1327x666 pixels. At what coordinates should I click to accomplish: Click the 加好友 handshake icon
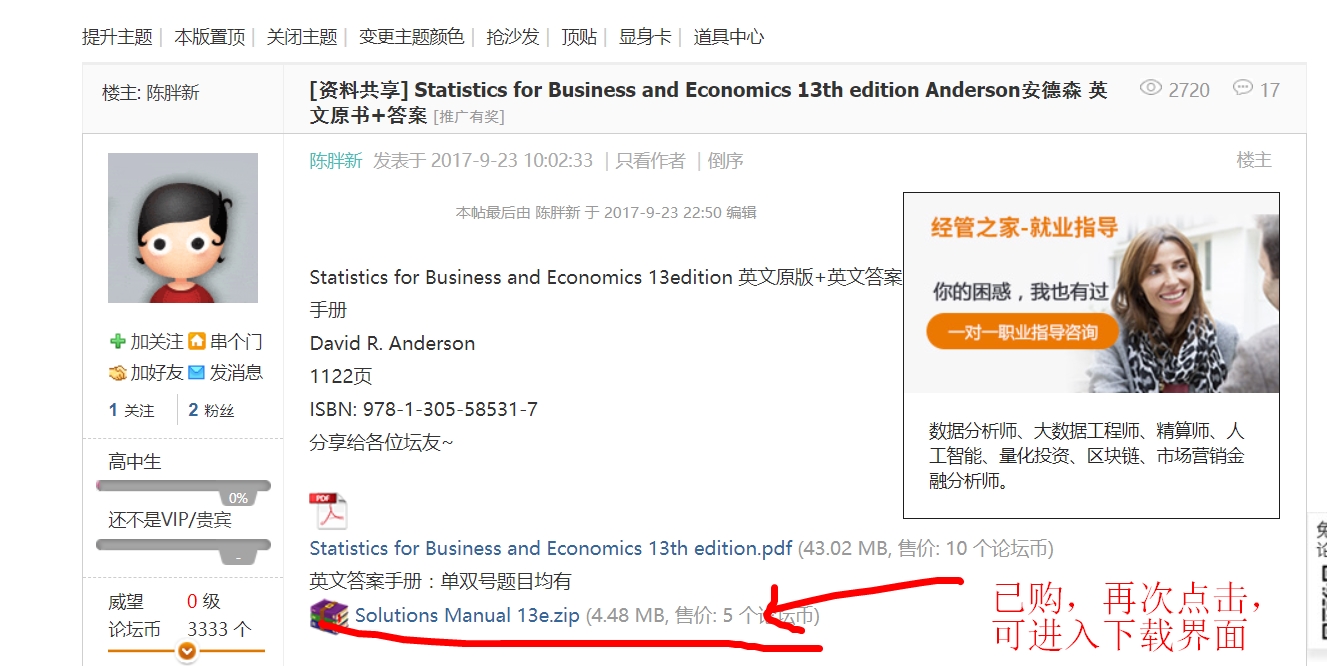click(118, 373)
